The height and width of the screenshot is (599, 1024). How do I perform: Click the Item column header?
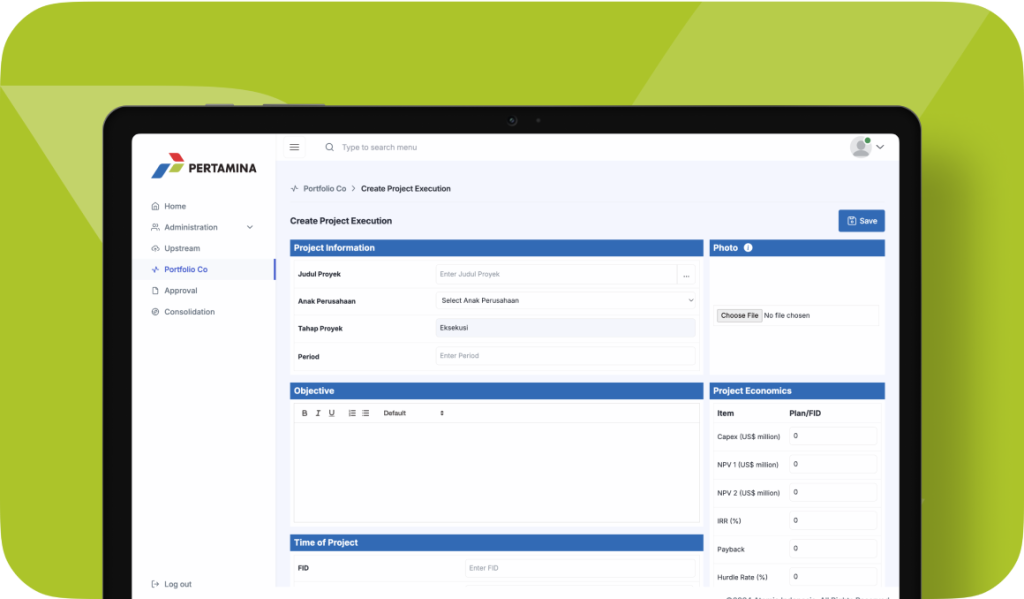click(726, 413)
